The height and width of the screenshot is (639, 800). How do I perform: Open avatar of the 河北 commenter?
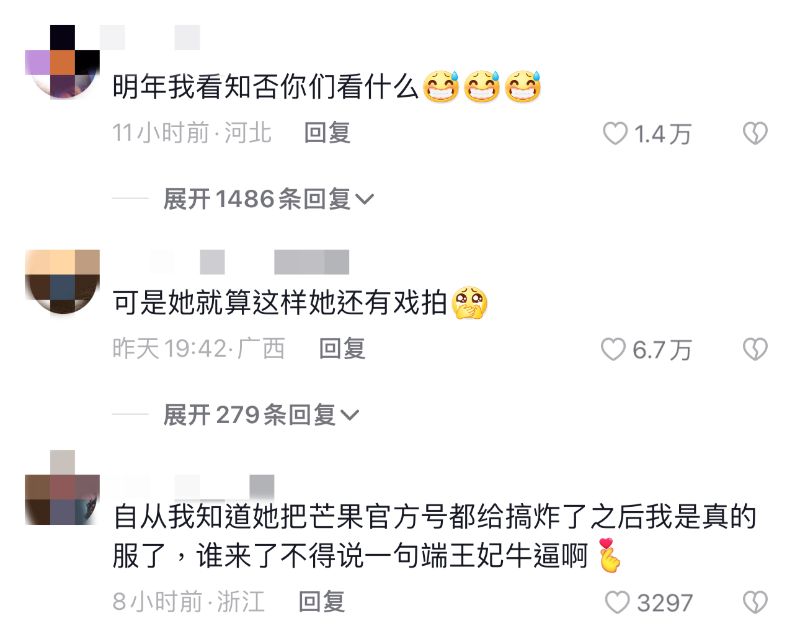[62, 62]
